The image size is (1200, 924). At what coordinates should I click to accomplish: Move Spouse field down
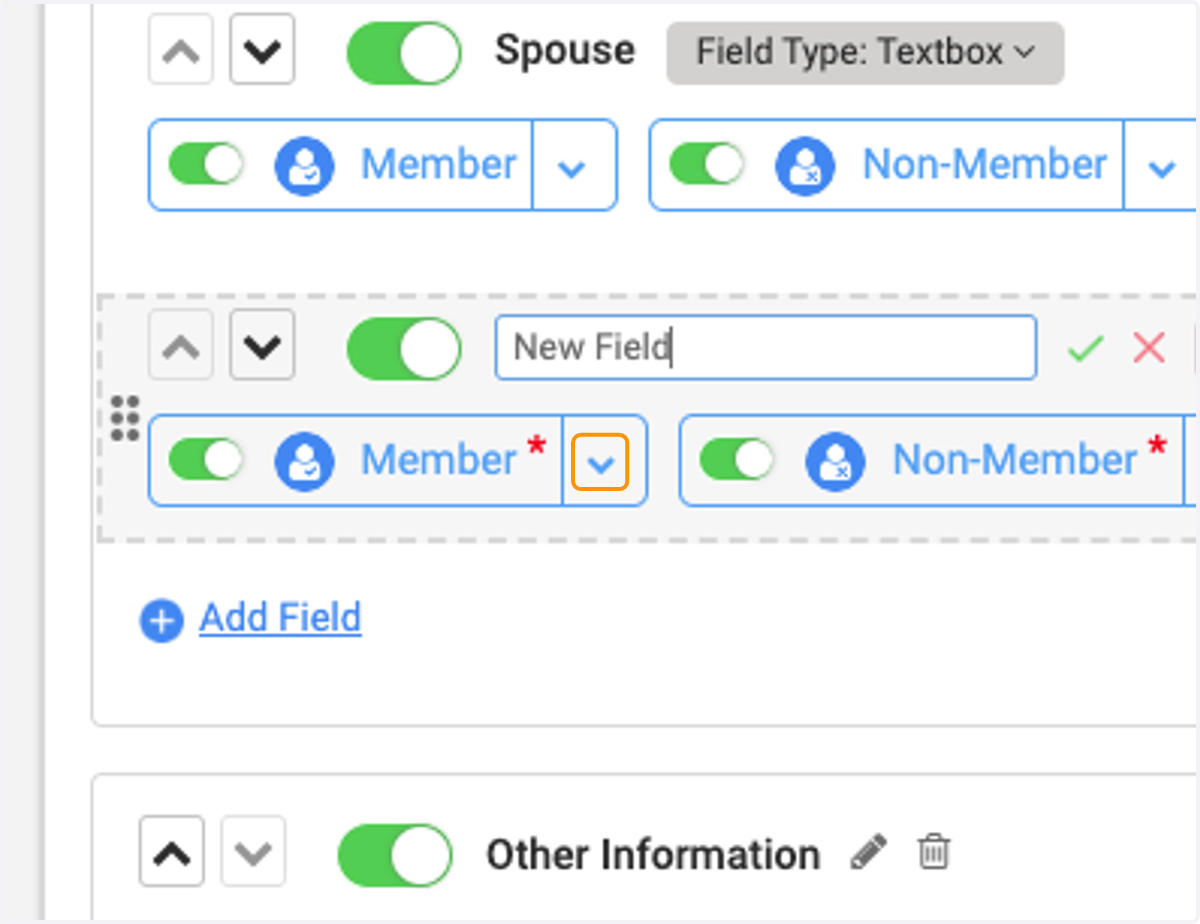pyautogui.click(x=262, y=51)
